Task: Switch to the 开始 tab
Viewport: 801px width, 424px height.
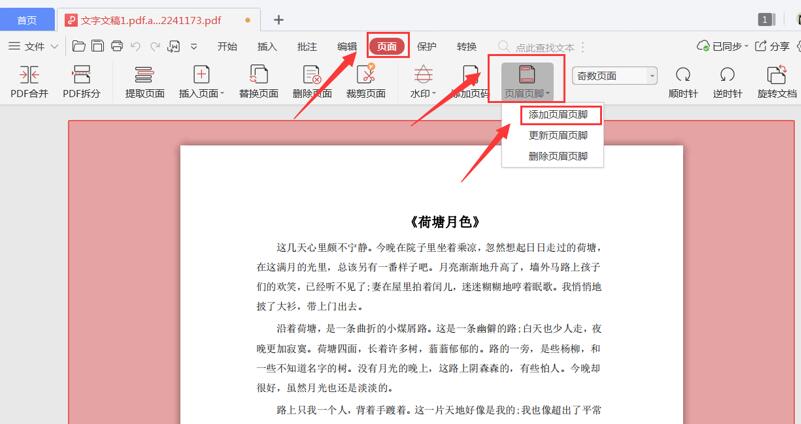Action: [x=227, y=46]
